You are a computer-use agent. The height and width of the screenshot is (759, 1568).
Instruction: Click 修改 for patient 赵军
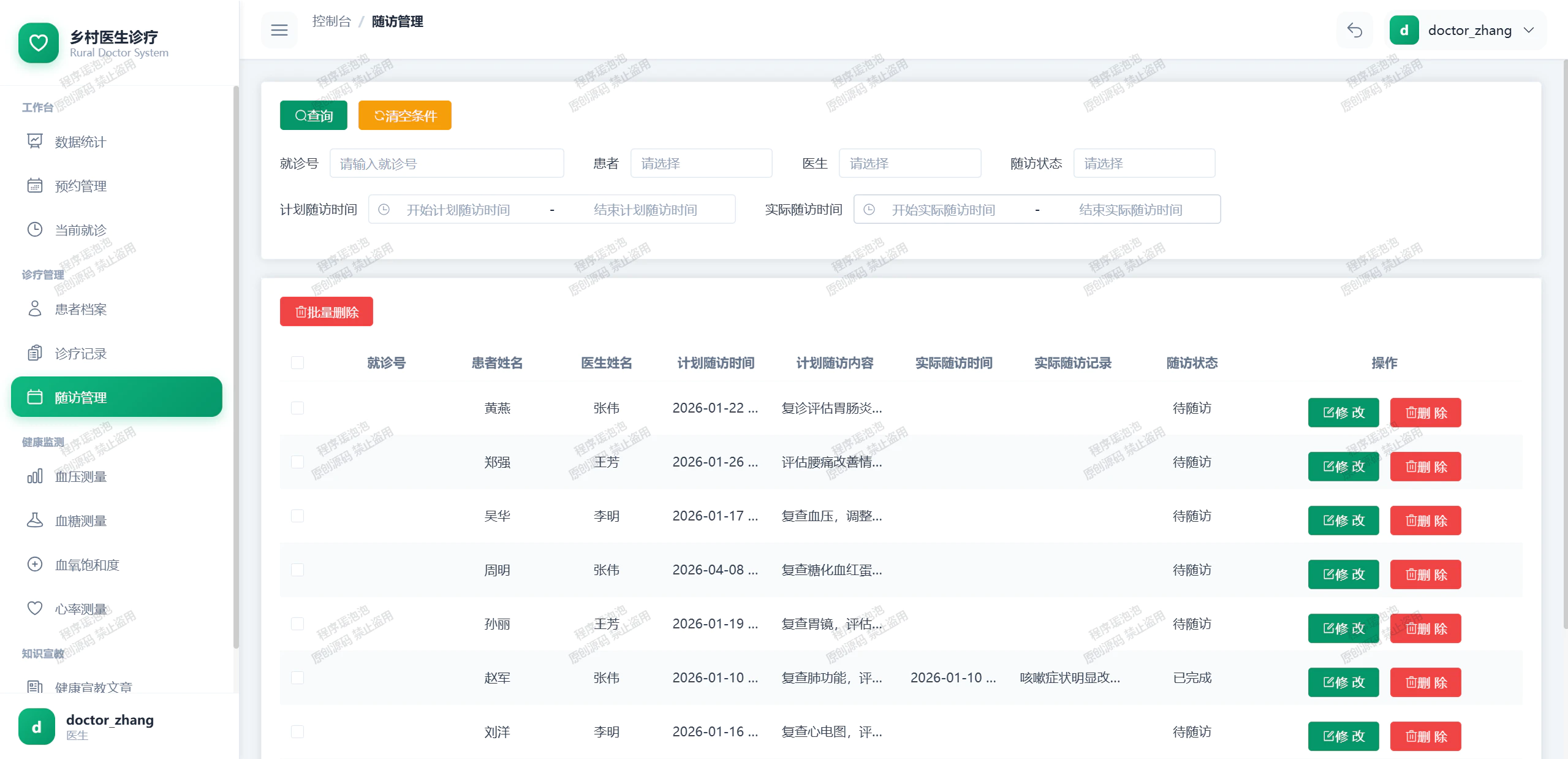pos(1343,682)
